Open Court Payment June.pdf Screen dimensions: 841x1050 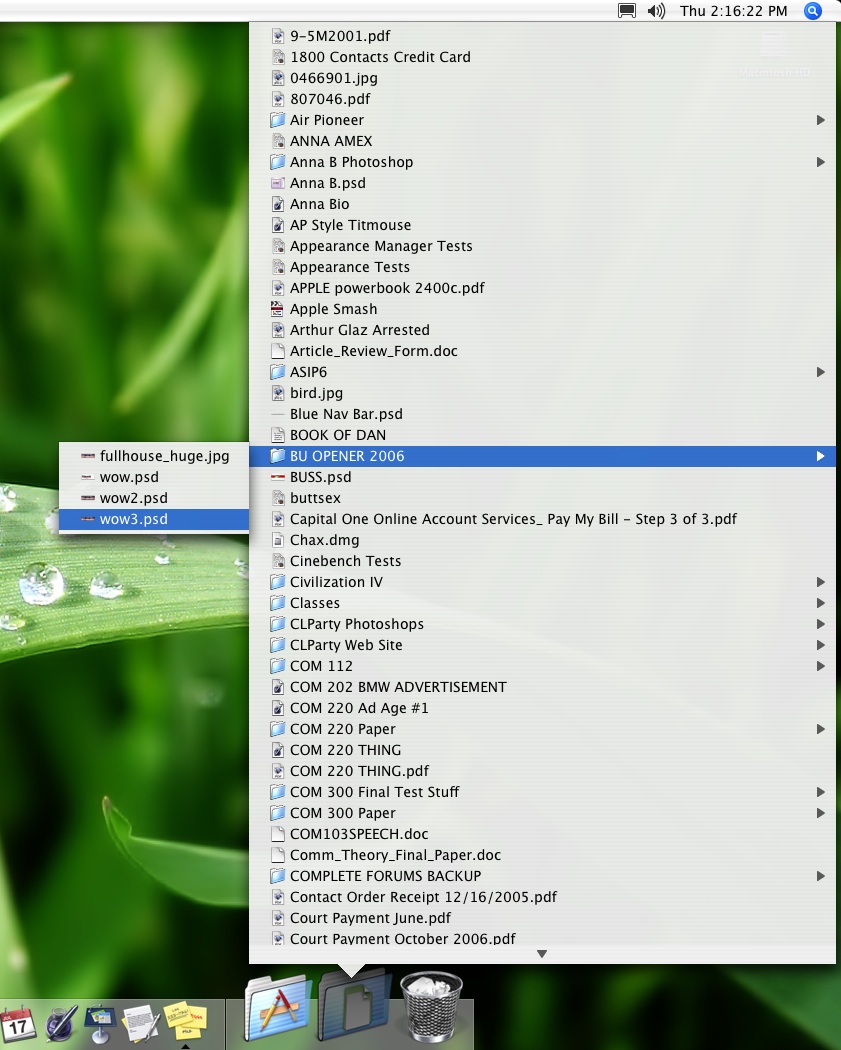tap(542, 918)
